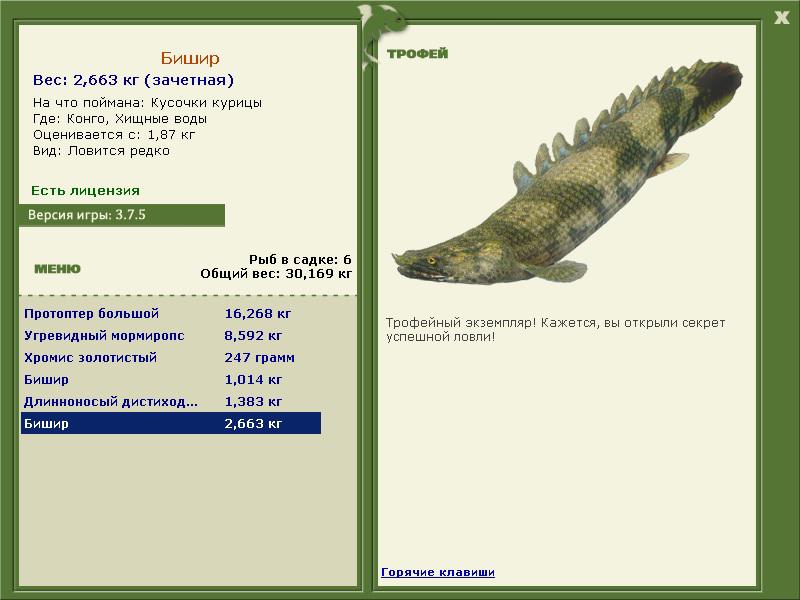
Task: Close the fish keepnet window
Action: pyautogui.click(x=781, y=18)
